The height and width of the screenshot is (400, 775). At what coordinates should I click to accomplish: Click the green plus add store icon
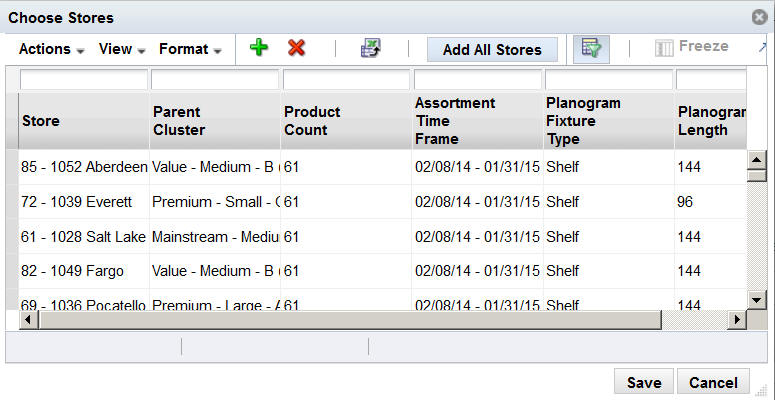pyautogui.click(x=259, y=48)
